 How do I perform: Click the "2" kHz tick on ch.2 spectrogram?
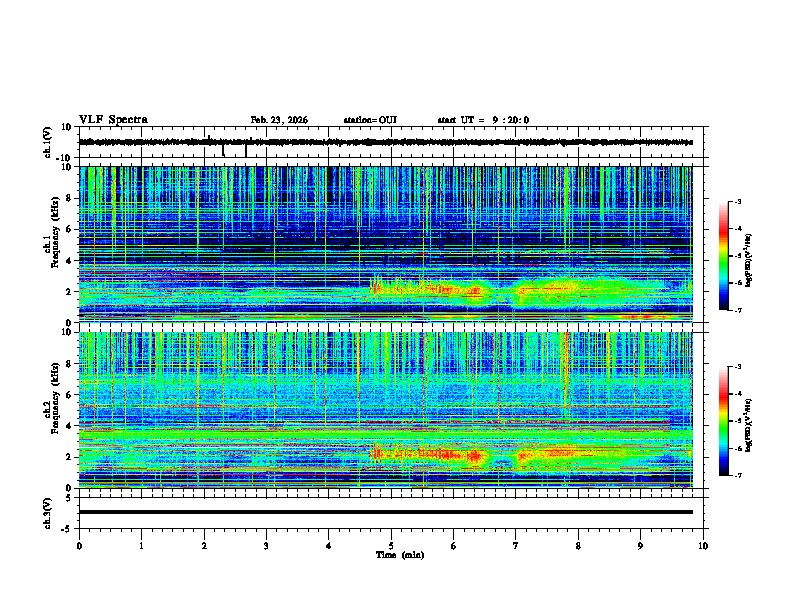70,457
